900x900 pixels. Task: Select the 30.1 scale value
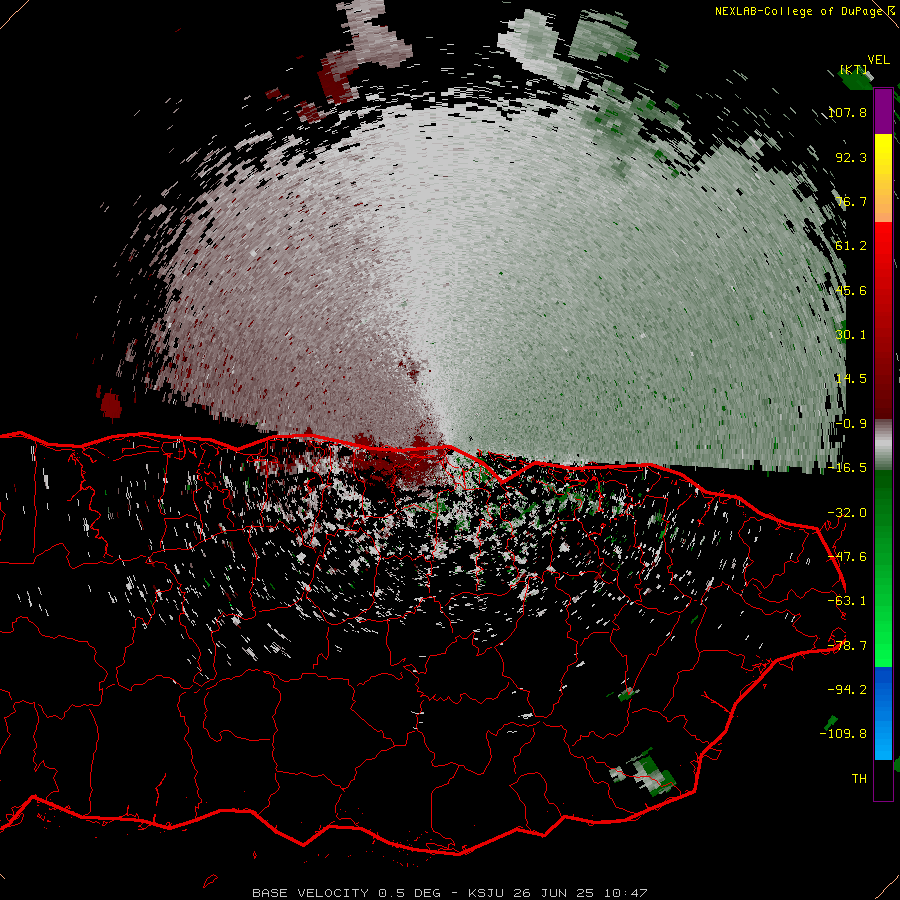point(851,335)
